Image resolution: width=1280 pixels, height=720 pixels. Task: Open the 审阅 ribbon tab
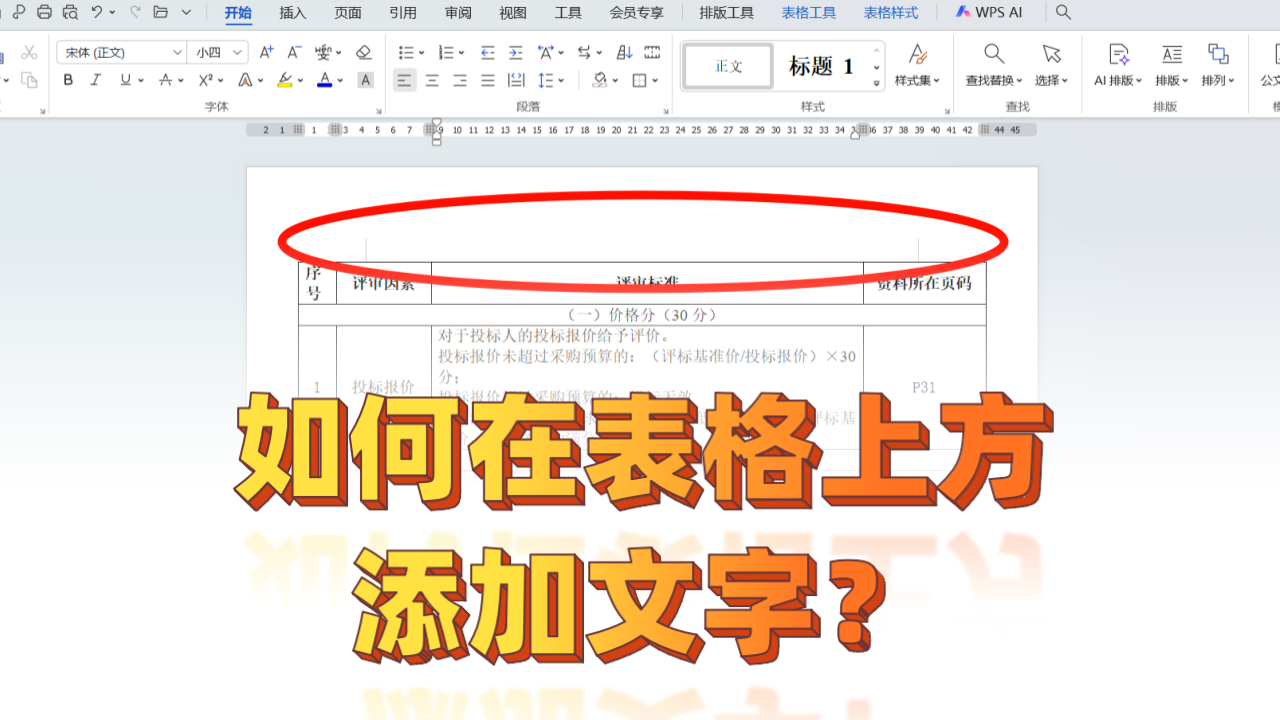457,13
